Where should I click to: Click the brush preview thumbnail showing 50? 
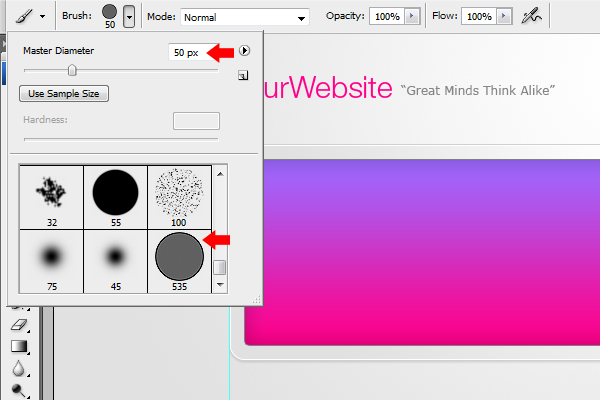tap(109, 16)
